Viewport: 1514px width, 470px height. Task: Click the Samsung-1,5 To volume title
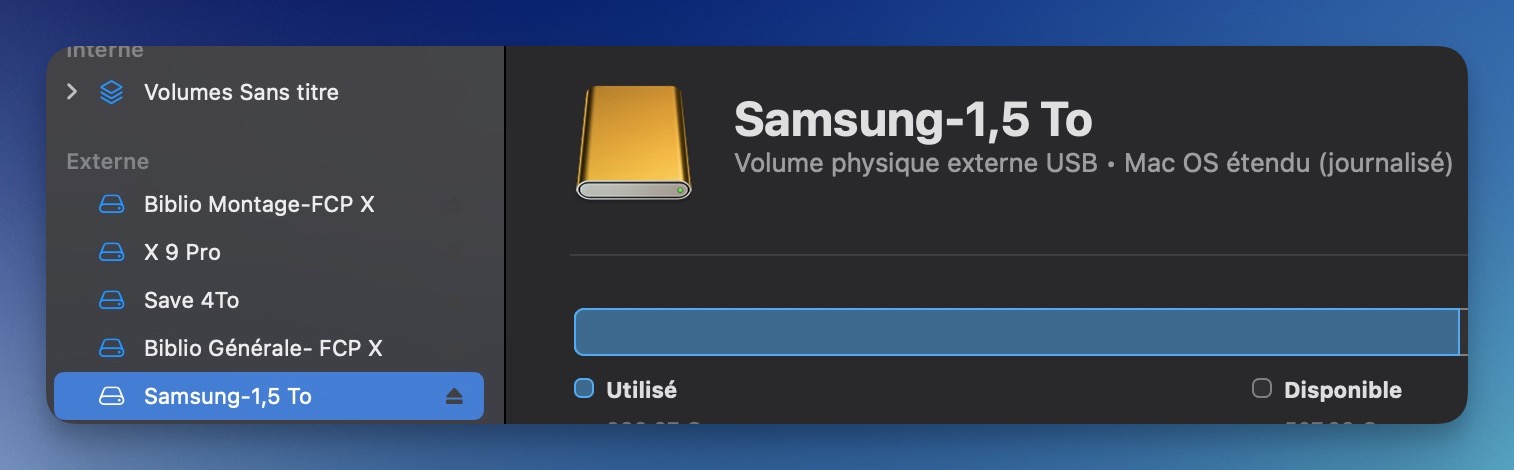913,119
